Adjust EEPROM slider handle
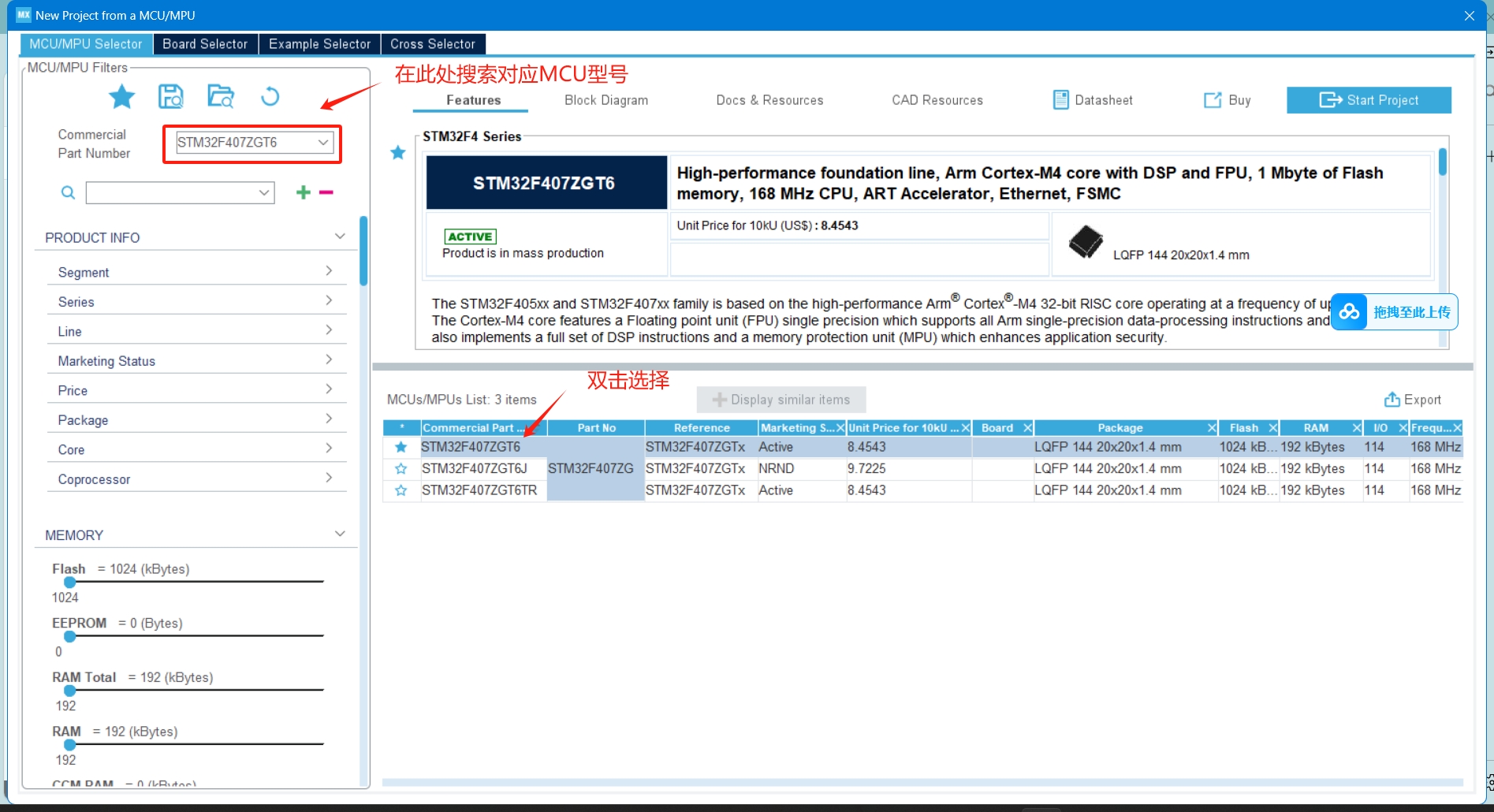Viewport: 1494px width, 812px height. click(x=70, y=636)
